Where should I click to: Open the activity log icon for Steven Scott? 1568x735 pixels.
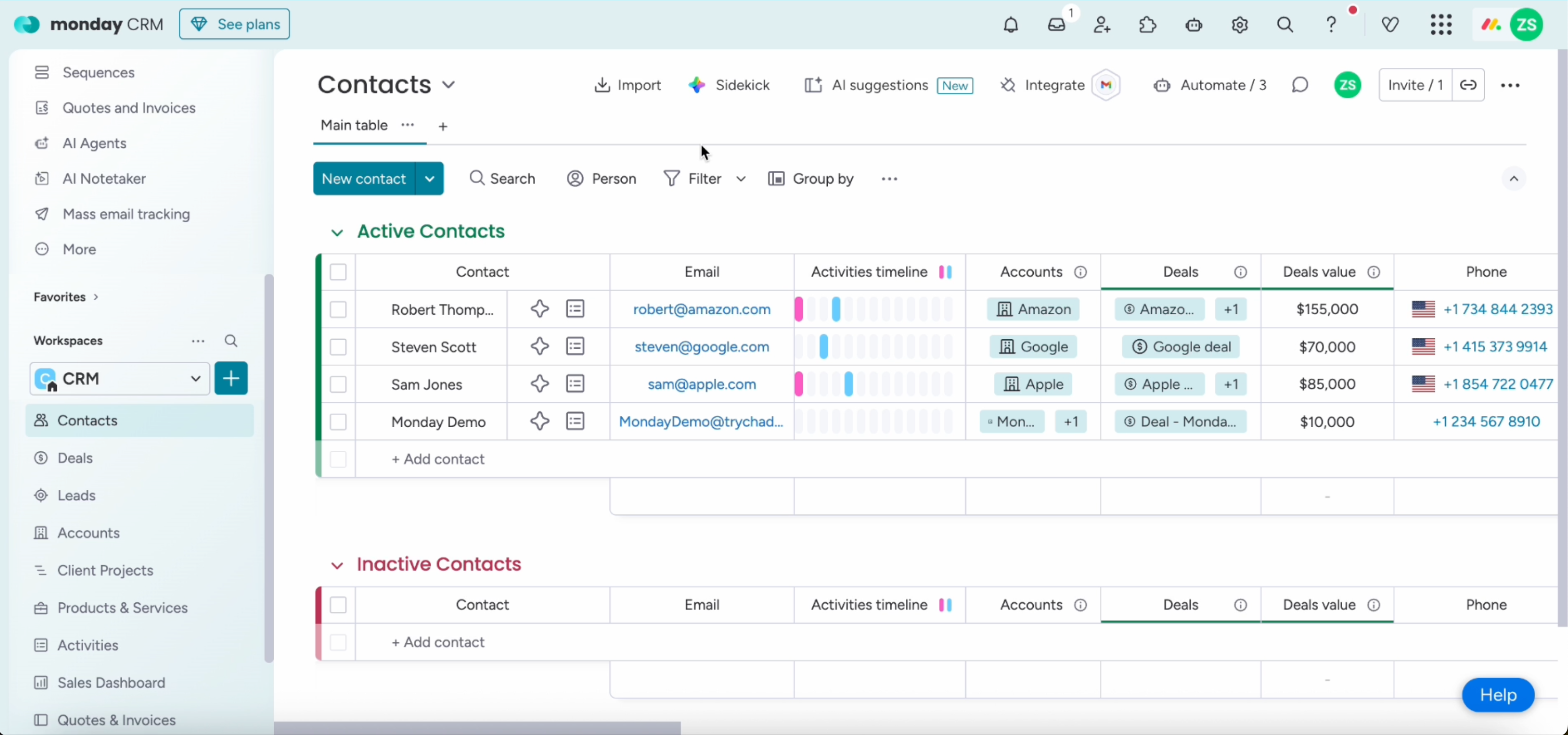[x=575, y=346]
